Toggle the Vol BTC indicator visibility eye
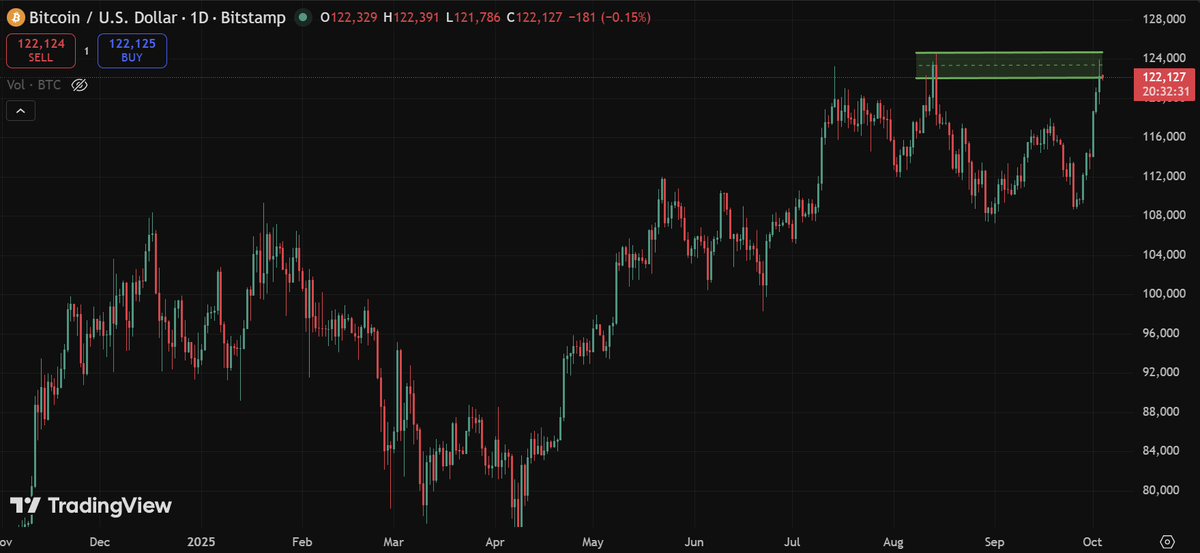The width and height of the screenshot is (1200, 553). coord(80,85)
